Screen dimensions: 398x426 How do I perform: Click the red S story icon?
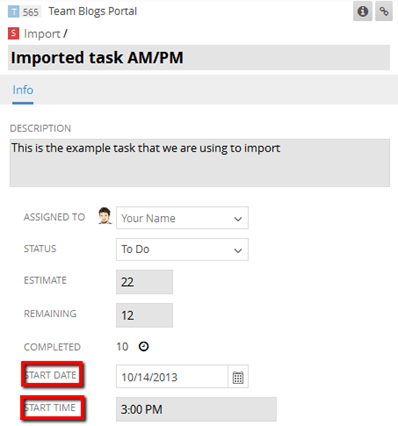click(x=13, y=33)
